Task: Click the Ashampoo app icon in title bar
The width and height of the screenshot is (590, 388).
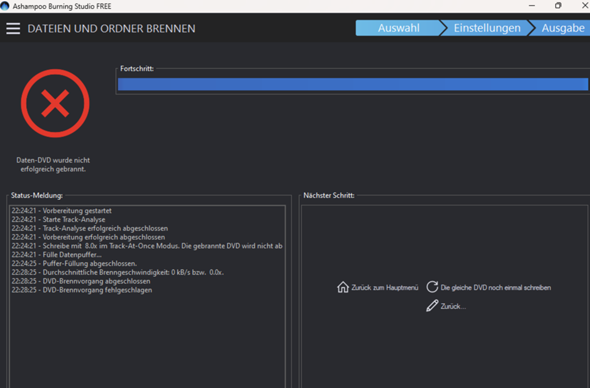Action: click(5, 6)
